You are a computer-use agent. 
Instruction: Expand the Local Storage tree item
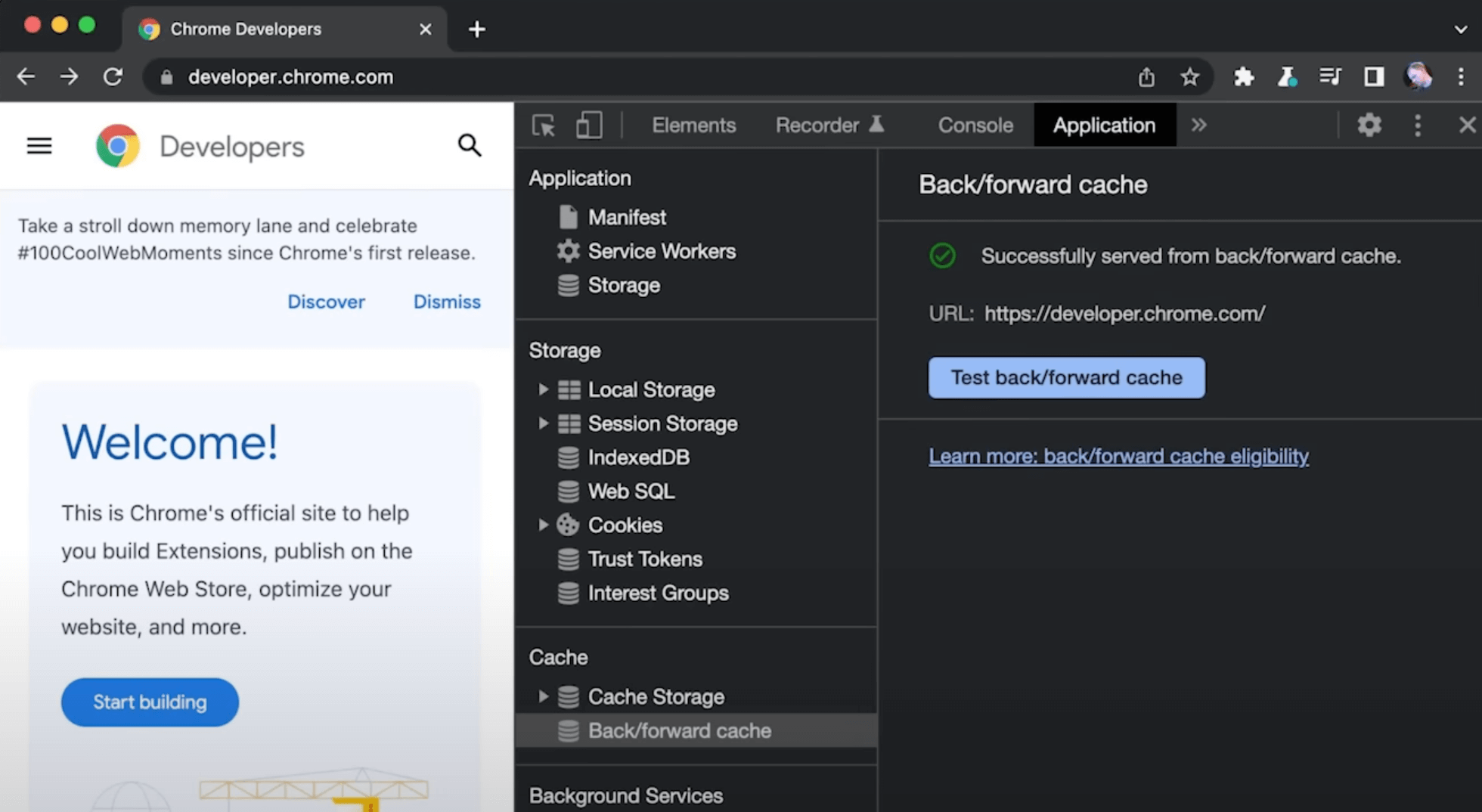click(543, 389)
